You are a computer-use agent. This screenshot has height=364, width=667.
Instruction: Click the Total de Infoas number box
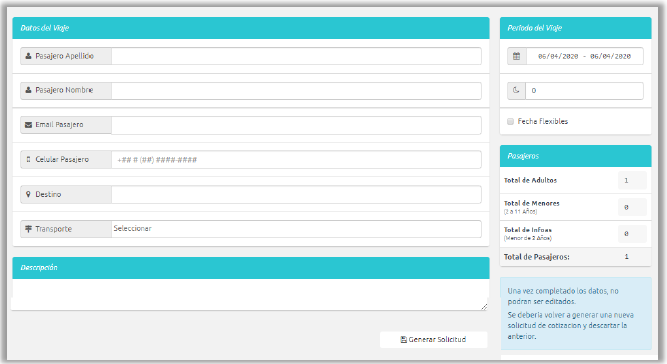coord(632,233)
